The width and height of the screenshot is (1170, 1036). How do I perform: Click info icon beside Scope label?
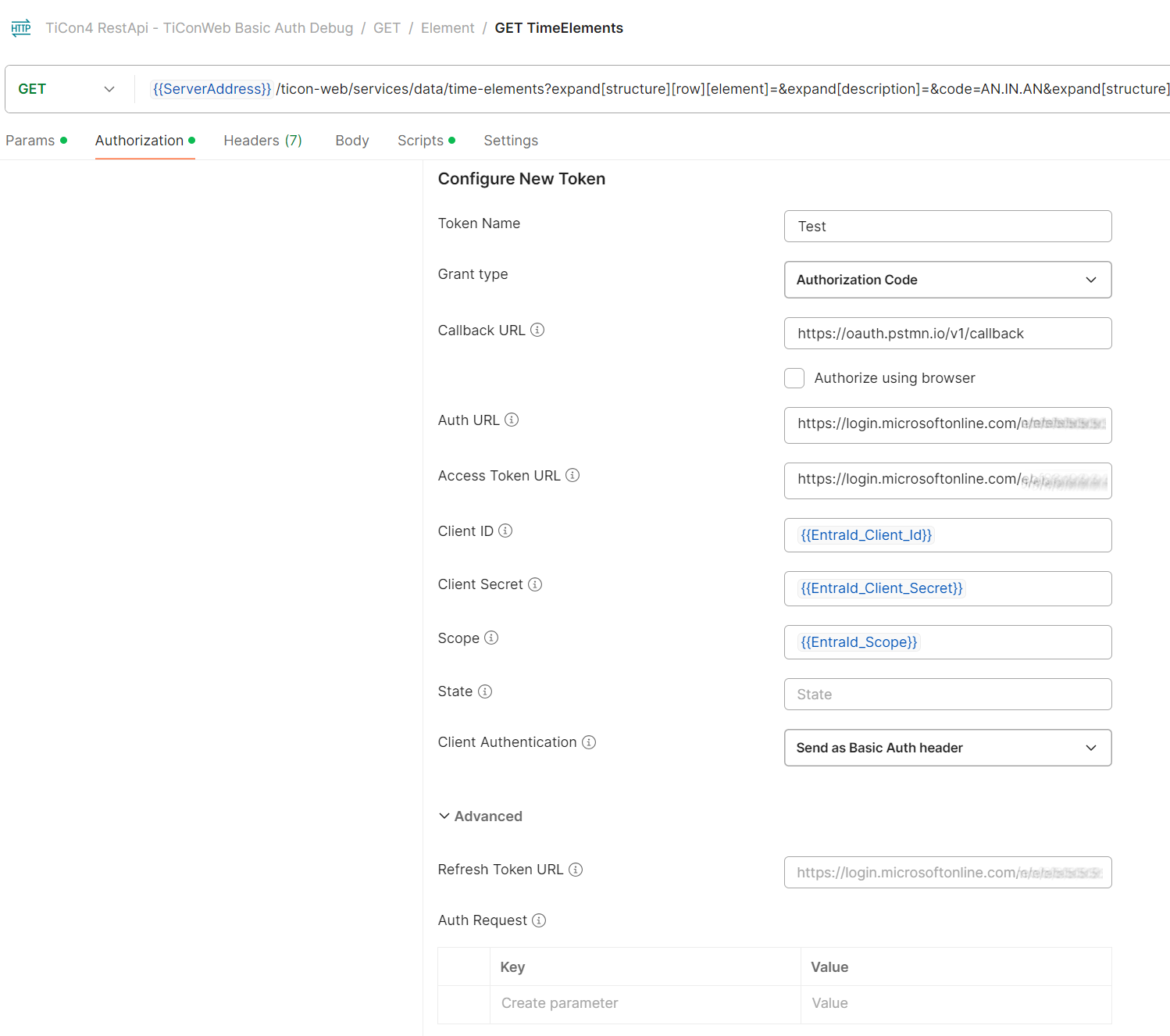(491, 638)
